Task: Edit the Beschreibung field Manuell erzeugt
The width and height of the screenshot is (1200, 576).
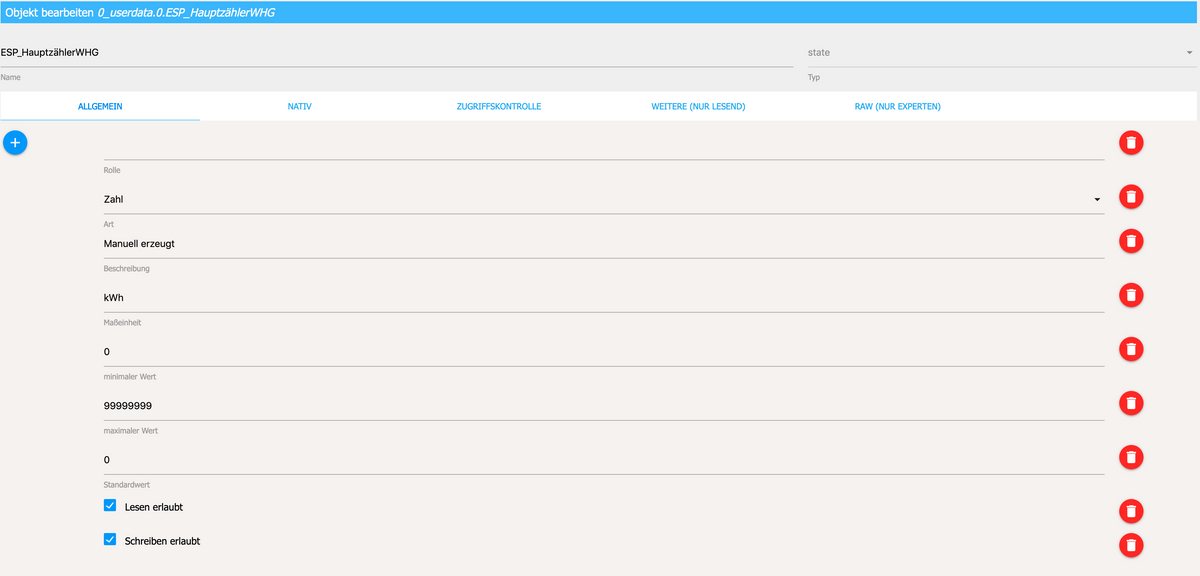Action: click(604, 244)
